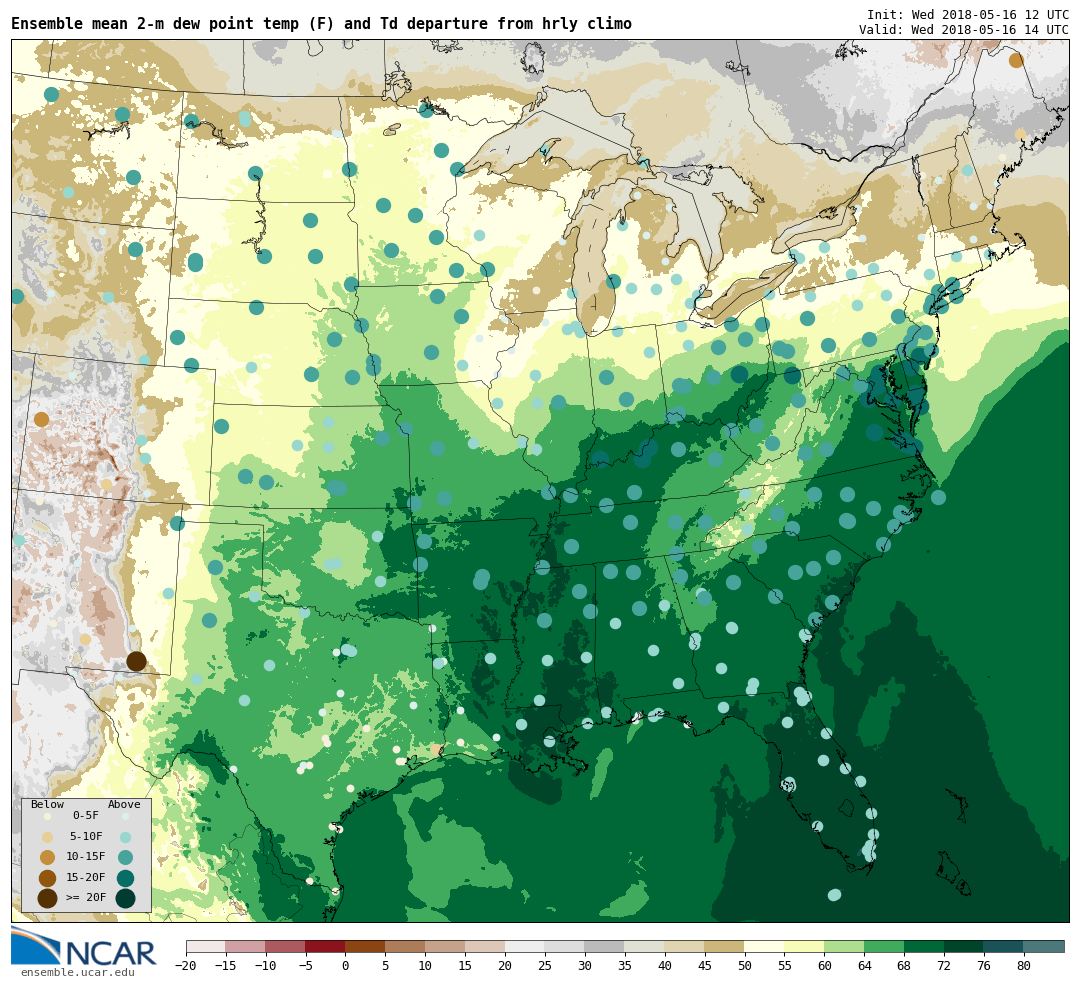Pick the light green colorbar swatch between 60 and 64
The width and height of the screenshot is (1080, 985).
coord(845,946)
